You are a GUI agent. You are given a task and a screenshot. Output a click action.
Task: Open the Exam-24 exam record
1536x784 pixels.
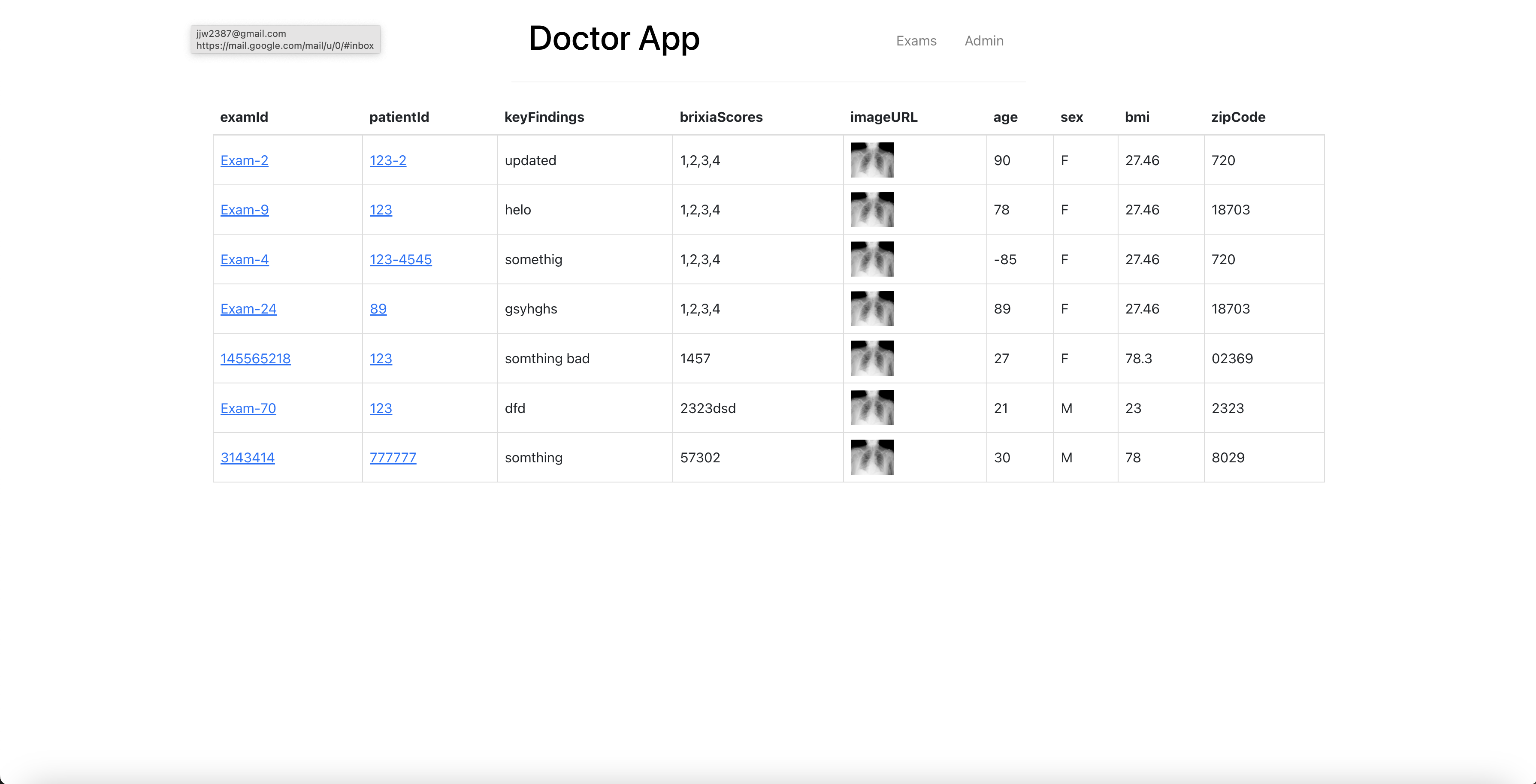point(248,308)
